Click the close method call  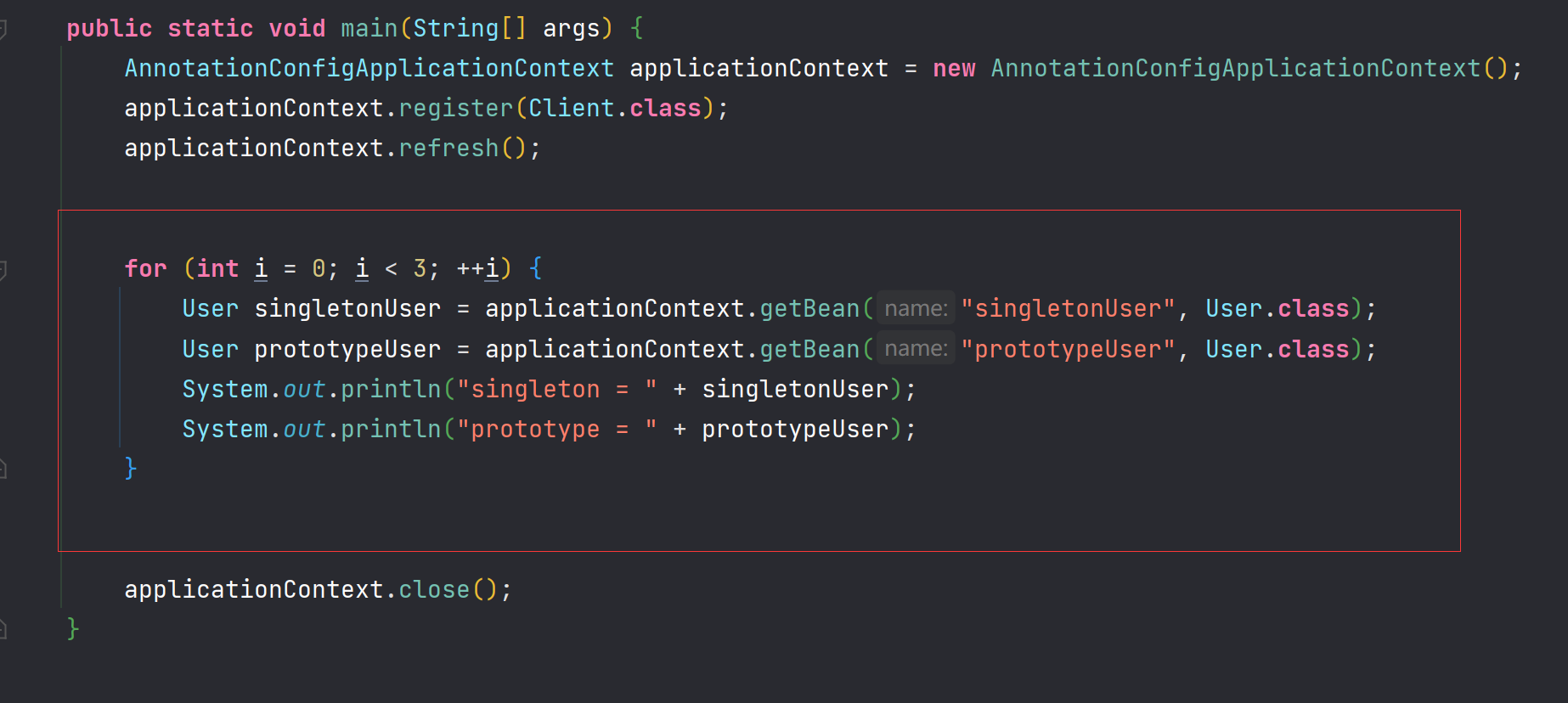[x=434, y=589]
